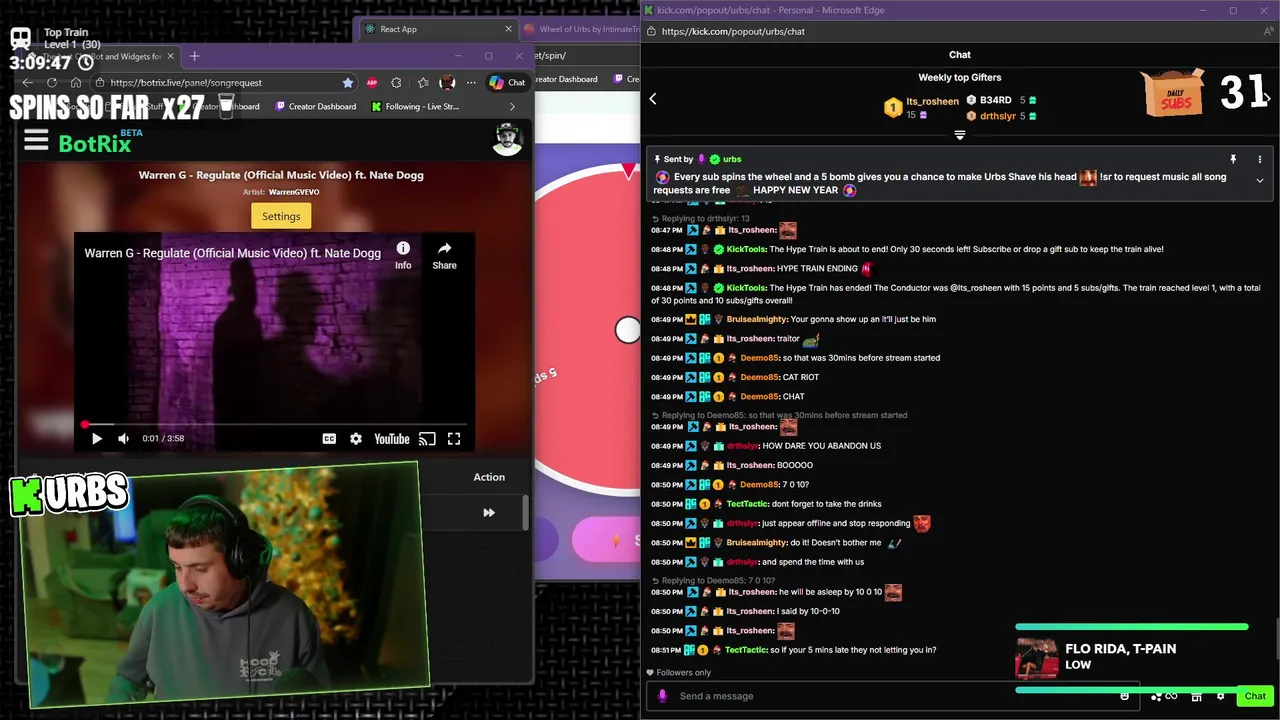Click the Action column header
1280x720 pixels.
pos(489,477)
